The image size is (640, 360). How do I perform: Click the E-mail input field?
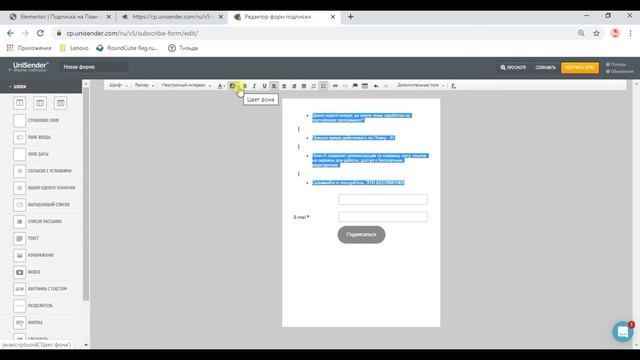(x=383, y=217)
